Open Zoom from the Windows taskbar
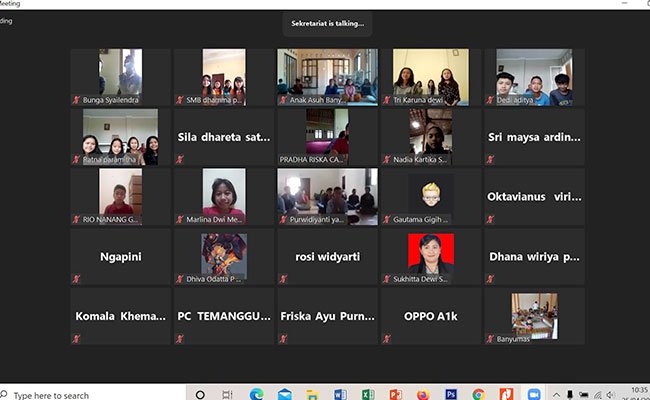The width and height of the screenshot is (650, 400). [533, 394]
